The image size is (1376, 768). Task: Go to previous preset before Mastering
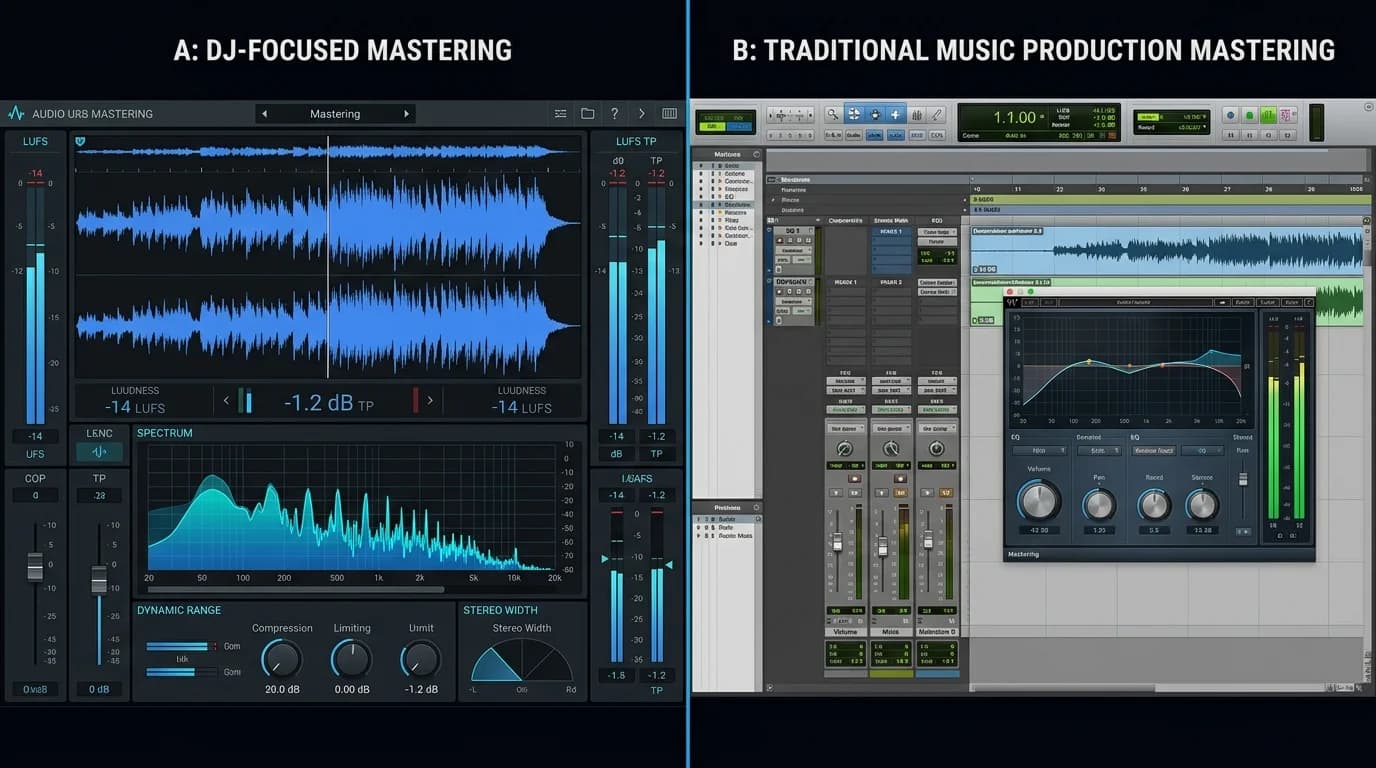[264, 114]
